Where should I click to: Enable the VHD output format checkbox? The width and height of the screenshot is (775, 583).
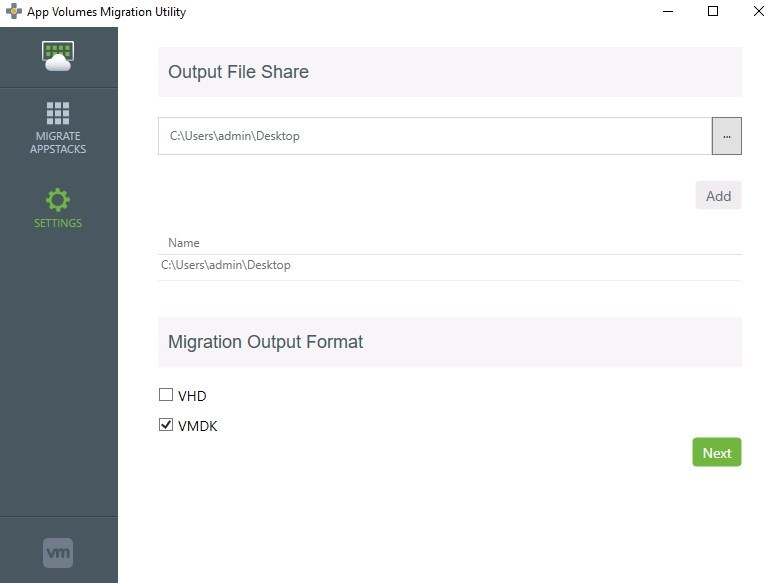tap(166, 395)
